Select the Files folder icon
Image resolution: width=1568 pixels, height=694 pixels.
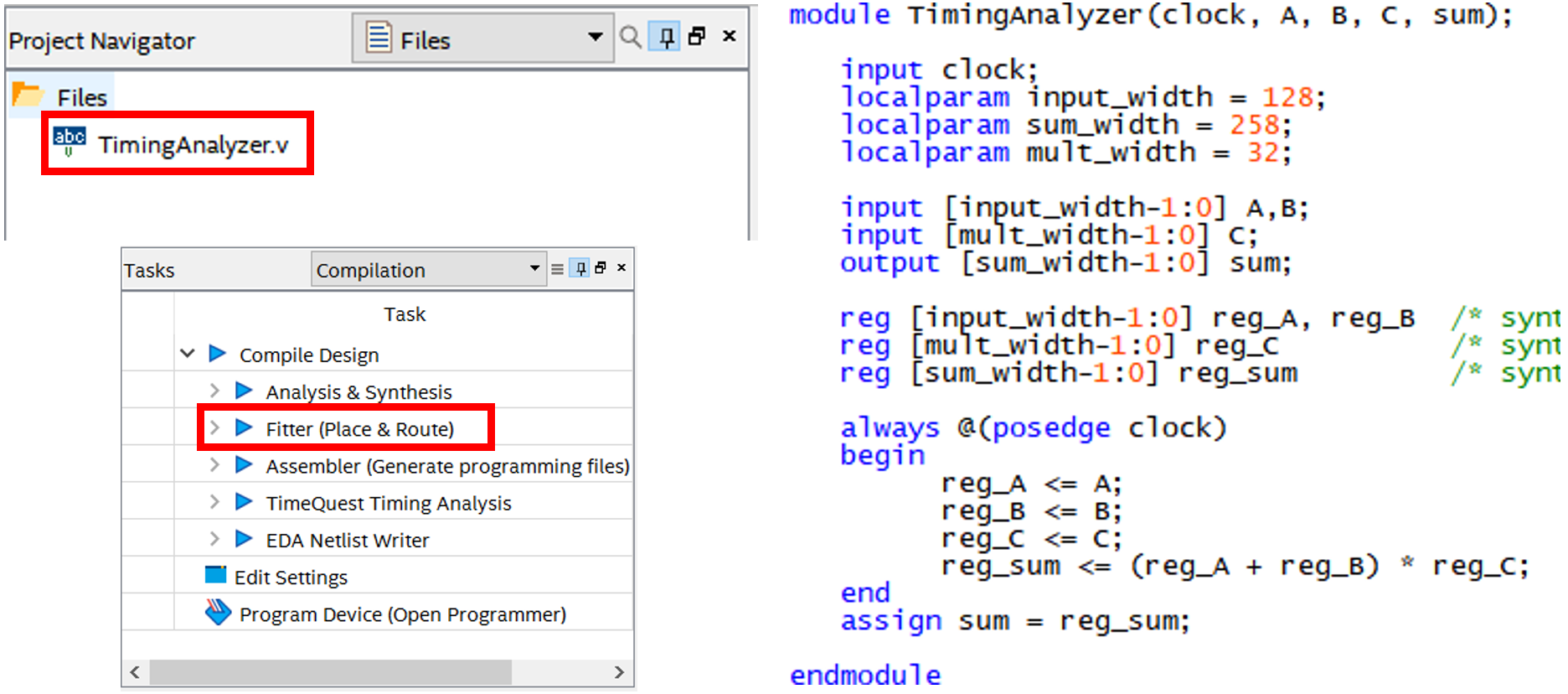pos(27,96)
